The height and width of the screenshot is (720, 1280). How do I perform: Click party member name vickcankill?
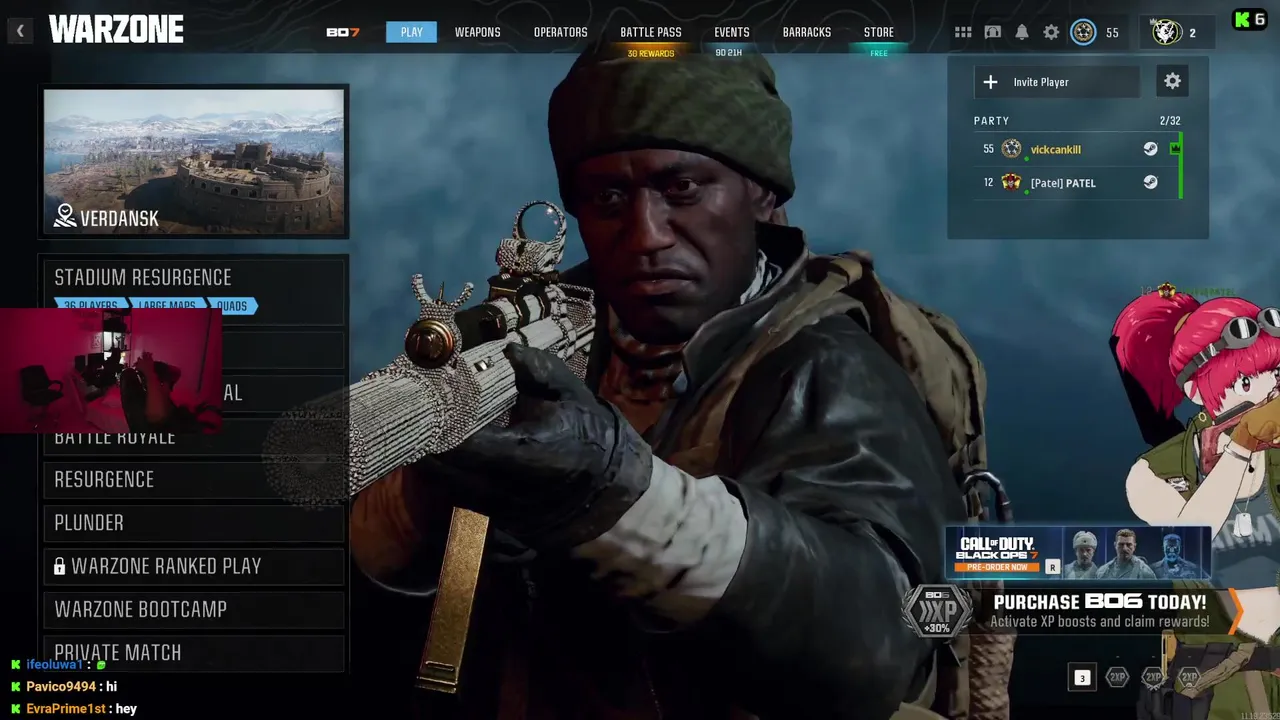[1055, 149]
